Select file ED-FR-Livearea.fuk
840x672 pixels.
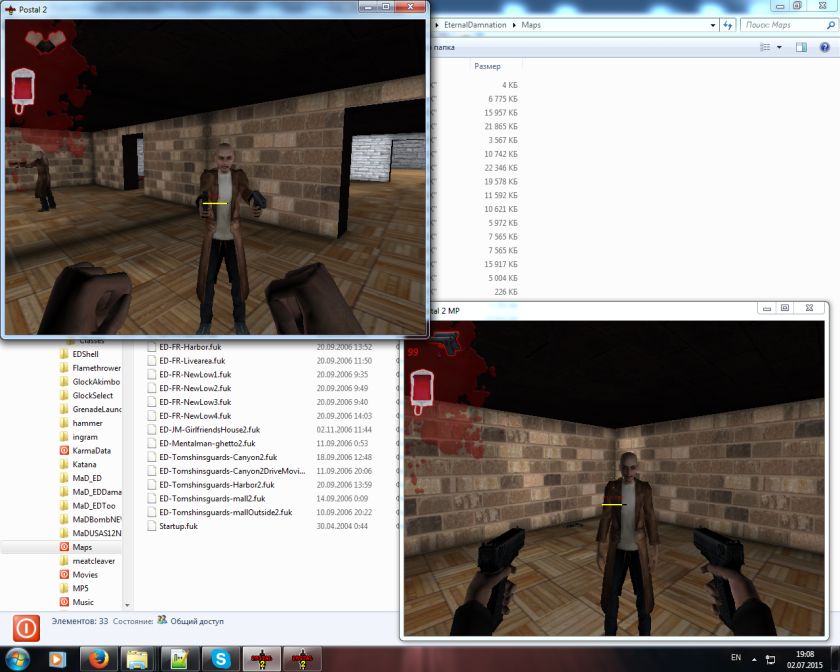pos(192,361)
